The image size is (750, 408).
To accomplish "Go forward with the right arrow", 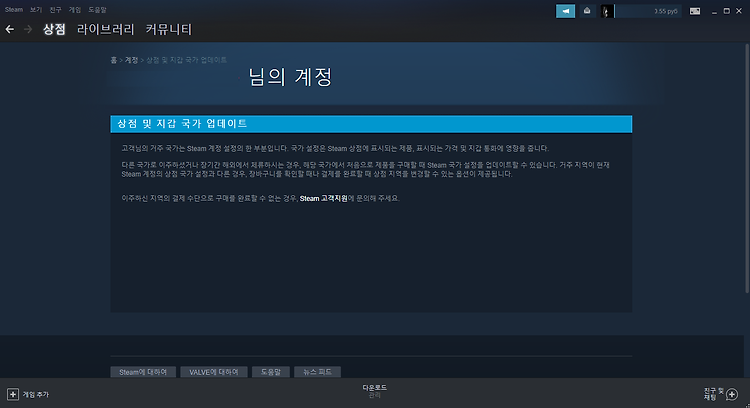I will tap(28, 30).
